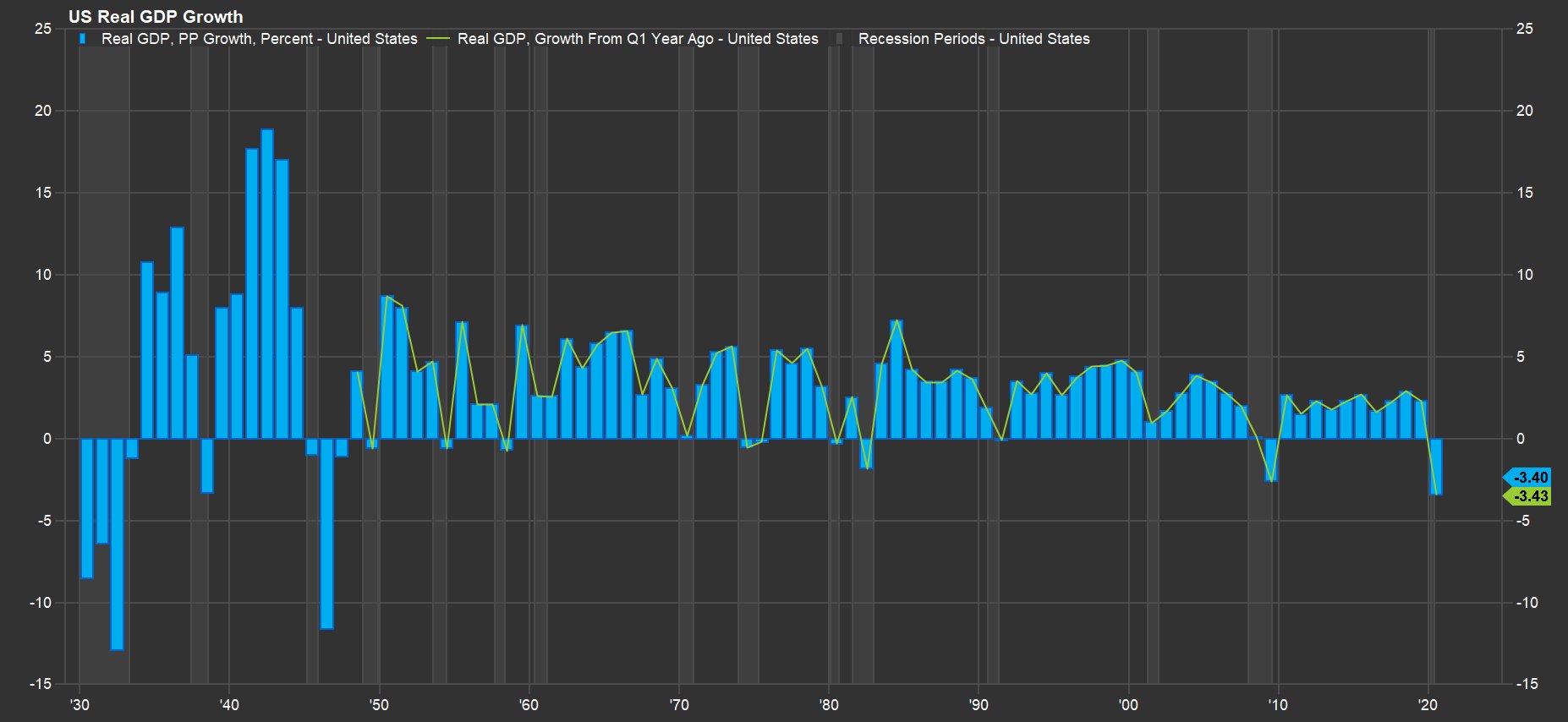This screenshot has width=1568, height=722.
Task: Click the 2009 negative bar near -2.5 percent
Action: click(1271, 460)
